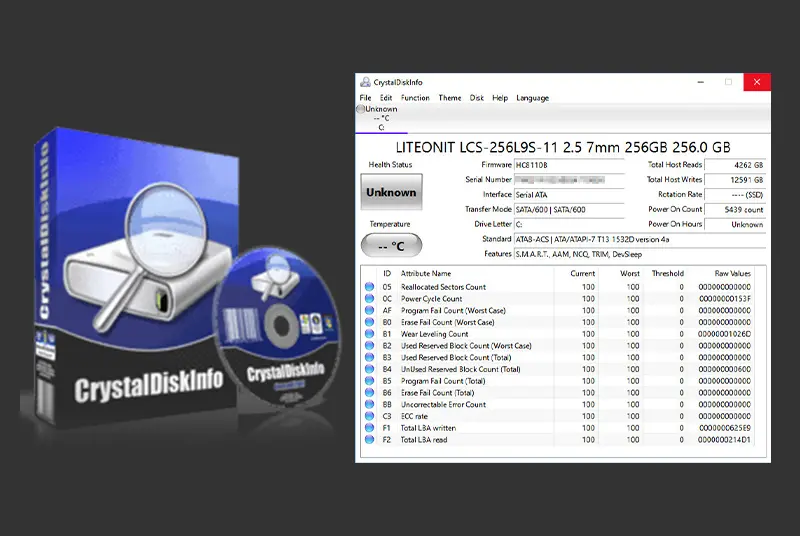Image resolution: width=800 pixels, height=536 pixels.
Task: Click raw value 00000001026D
Action: 724,334
